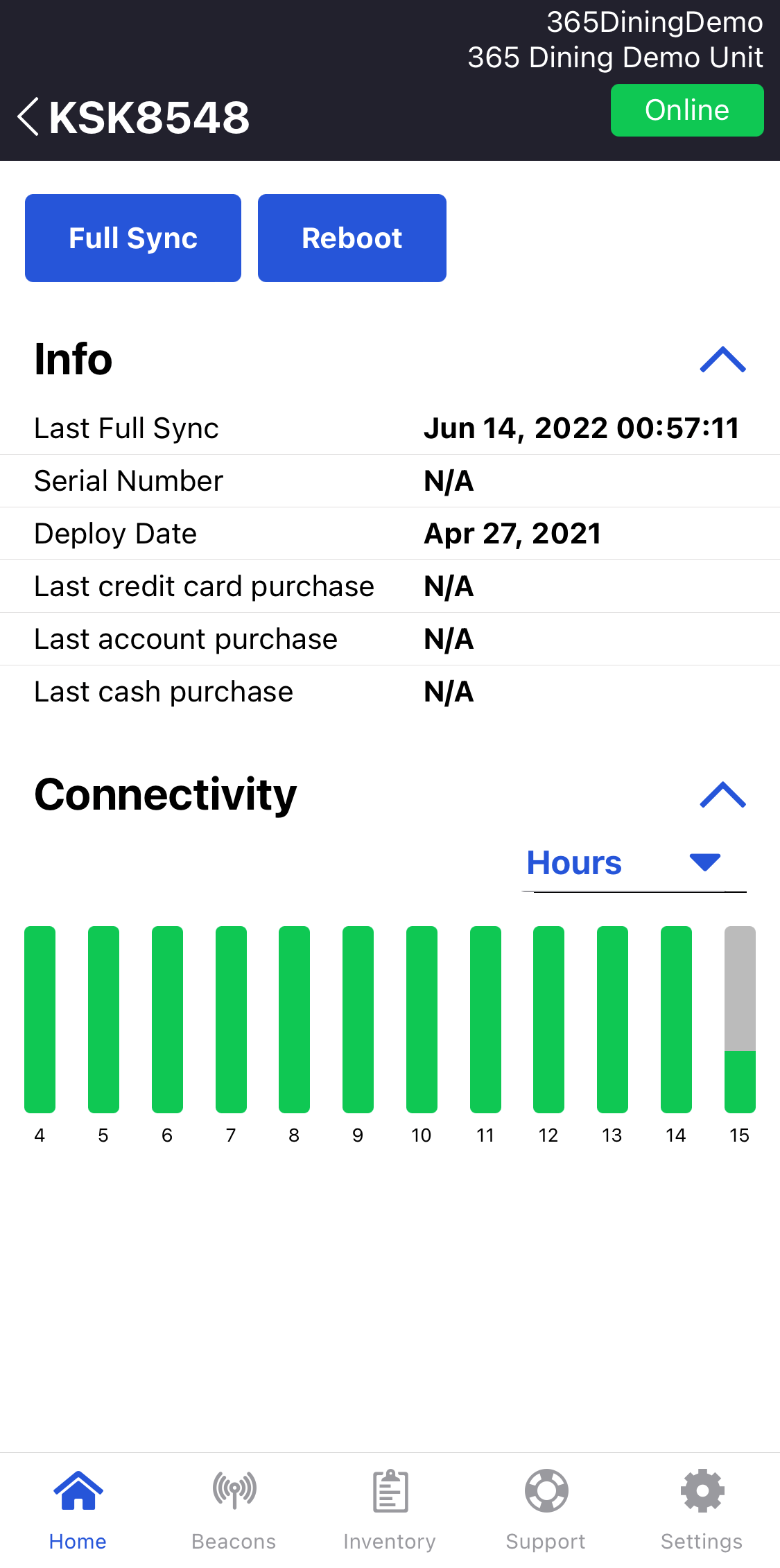Collapse the Connectivity section chevron

[x=723, y=795]
